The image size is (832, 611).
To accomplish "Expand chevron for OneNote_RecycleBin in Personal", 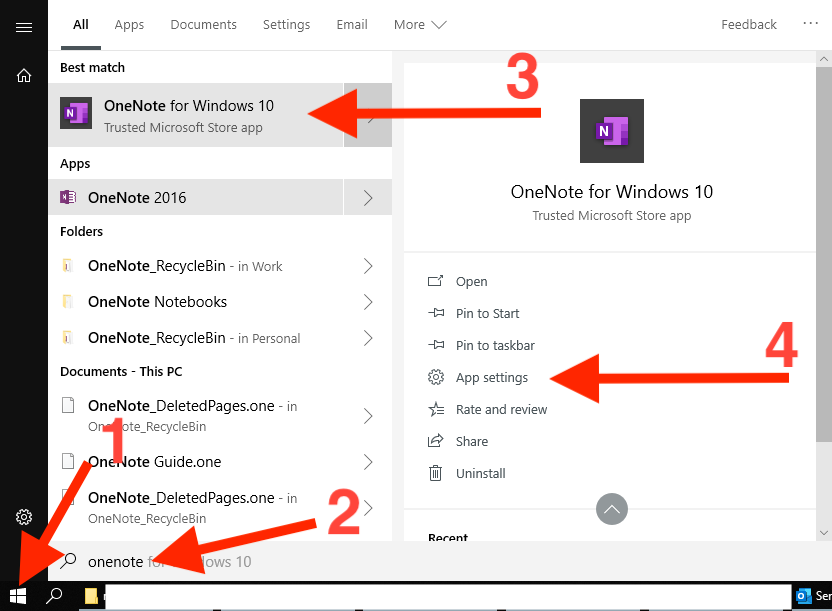I will (x=368, y=338).
